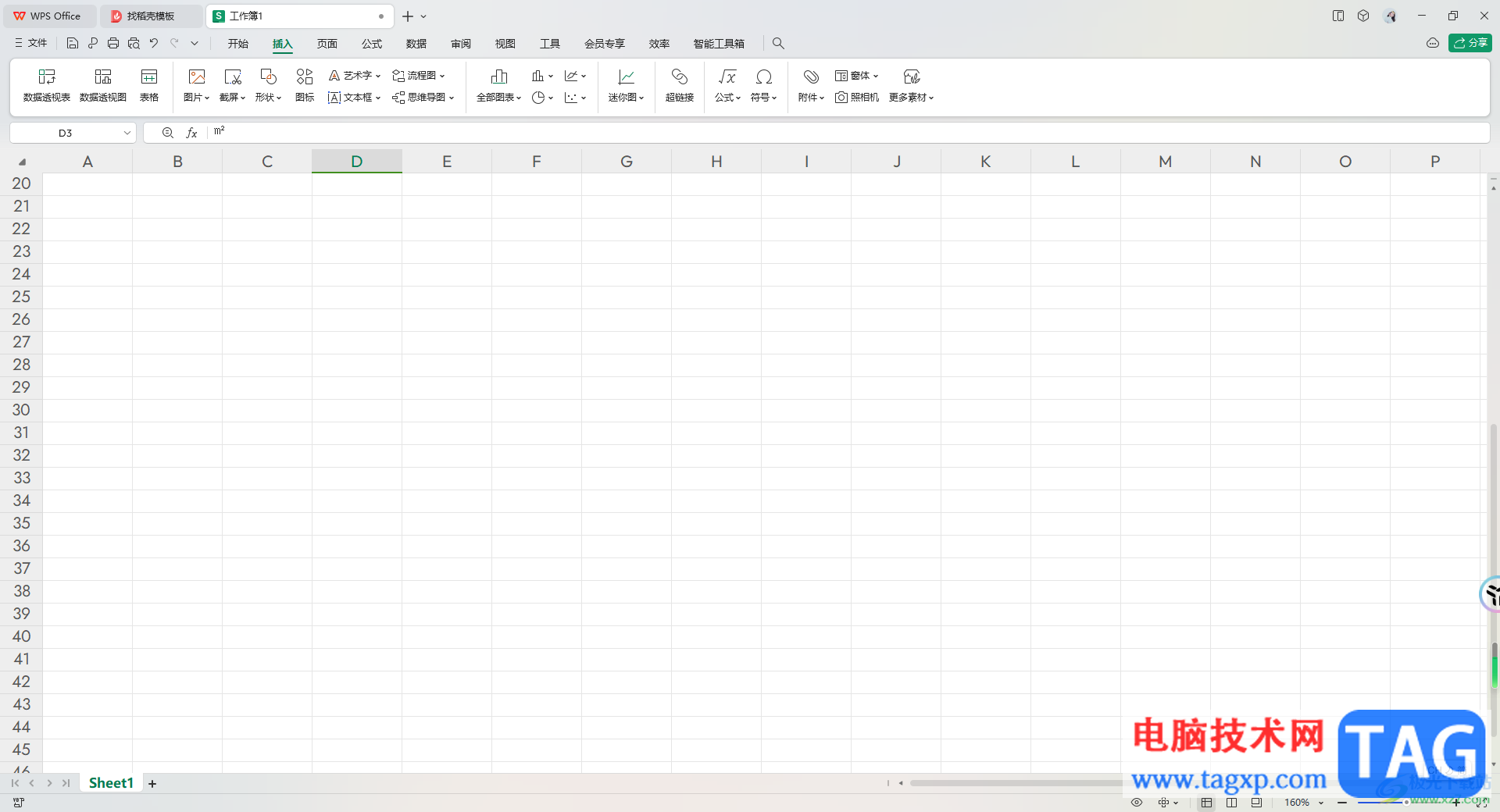Insert a PivotTable (数据透视表)
The image size is (1500, 812).
point(47,85)
